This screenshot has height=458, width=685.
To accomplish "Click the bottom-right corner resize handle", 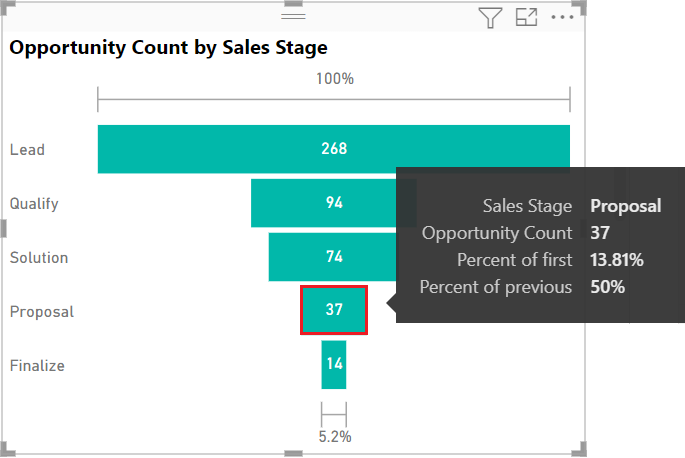I will point(582,452).
